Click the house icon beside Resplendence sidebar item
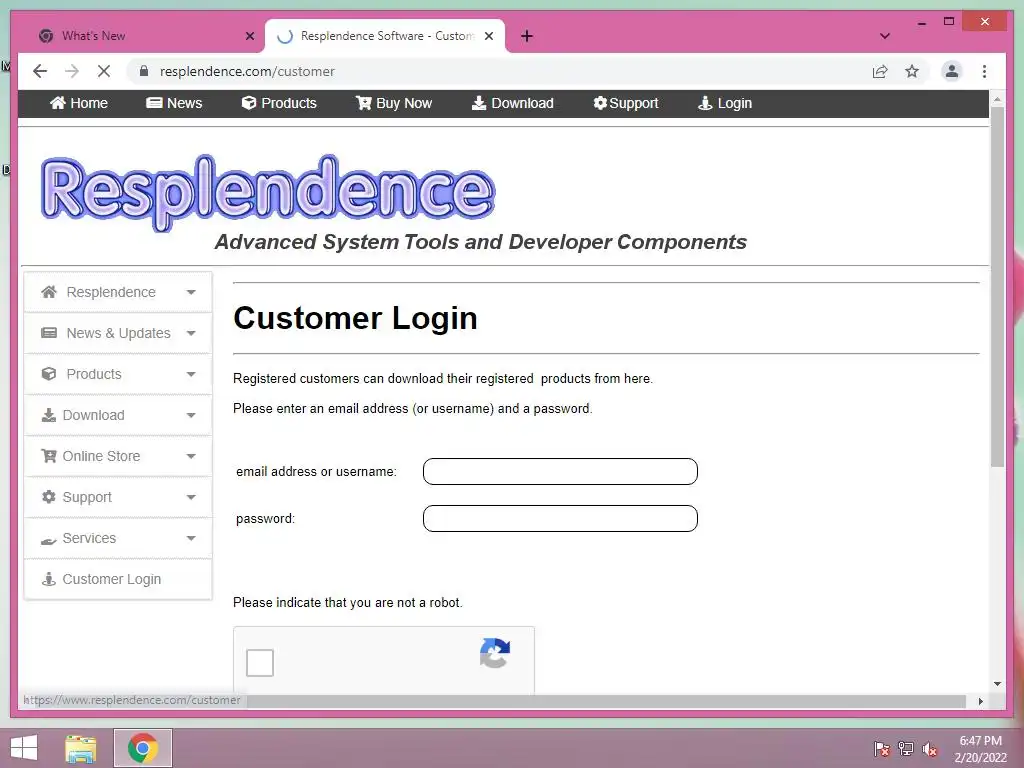Image resolution: width=1024 pixels, height=768 pixels. pos(49,292)
